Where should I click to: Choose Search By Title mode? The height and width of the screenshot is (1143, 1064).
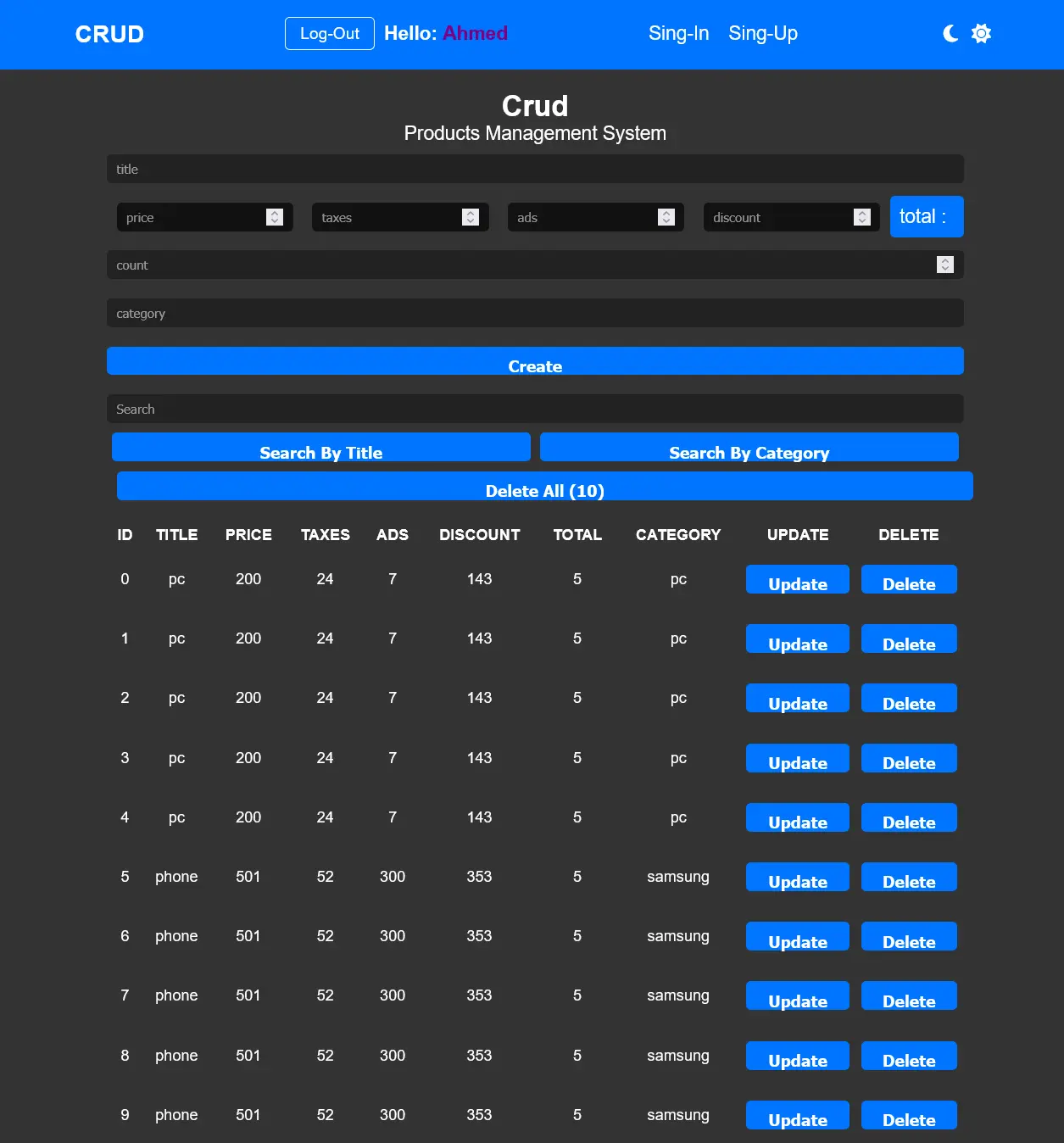320,448
